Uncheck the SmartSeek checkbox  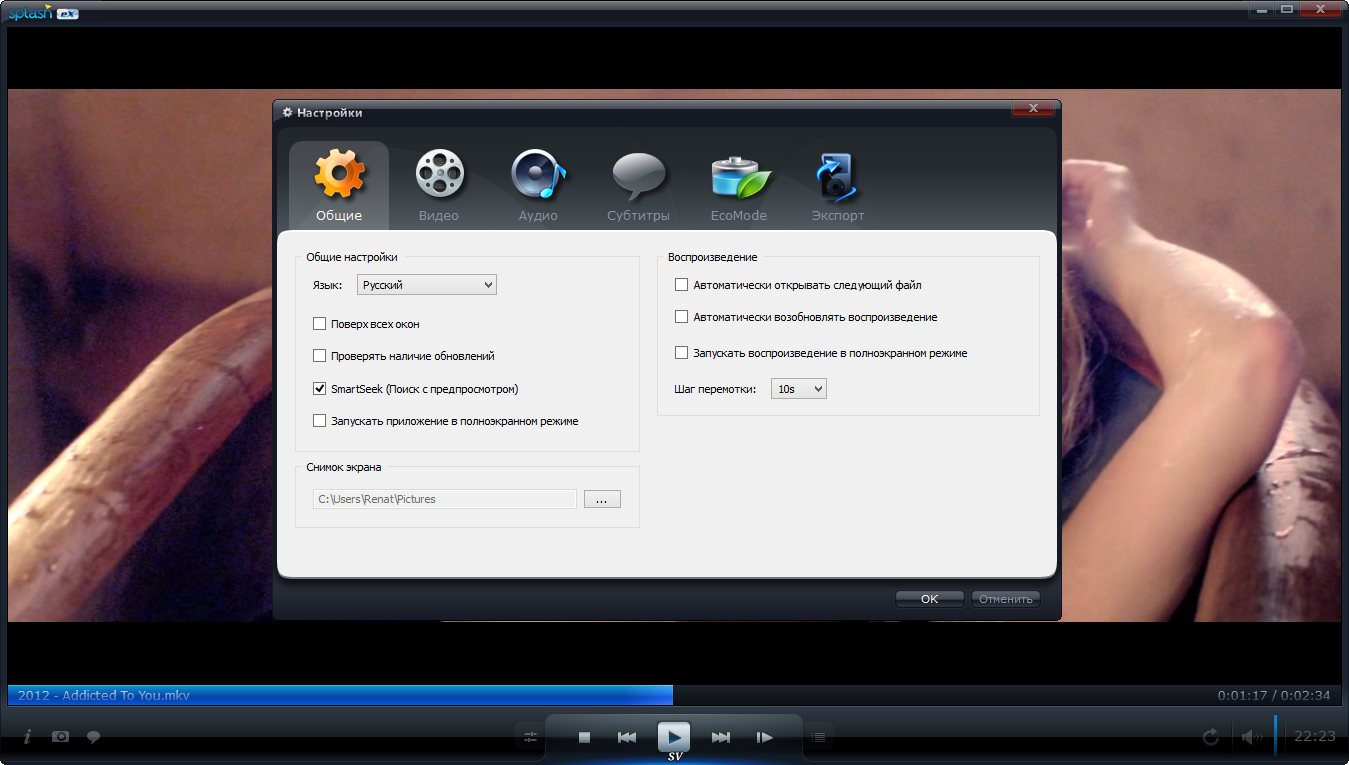click(320, 389)
